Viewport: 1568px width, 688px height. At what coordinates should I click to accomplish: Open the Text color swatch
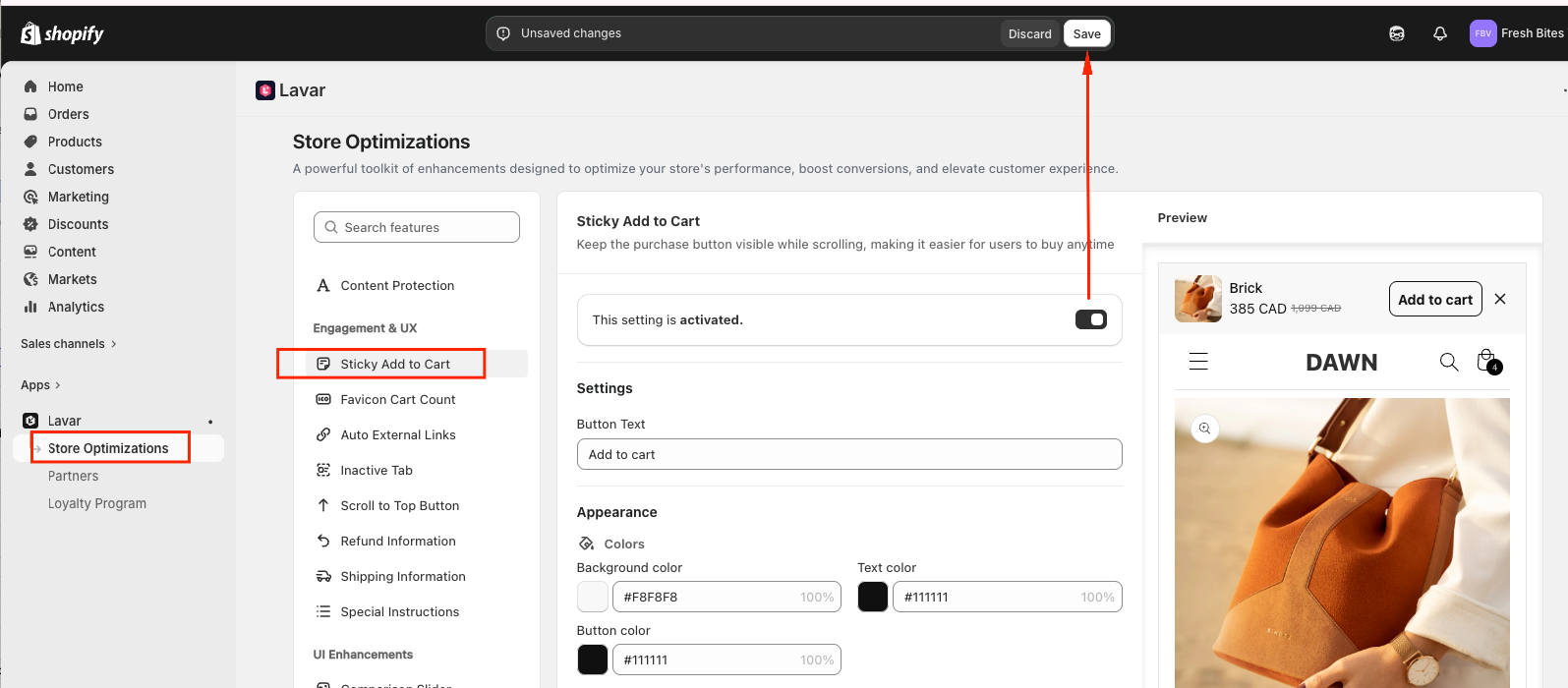(x=873, y=597)
